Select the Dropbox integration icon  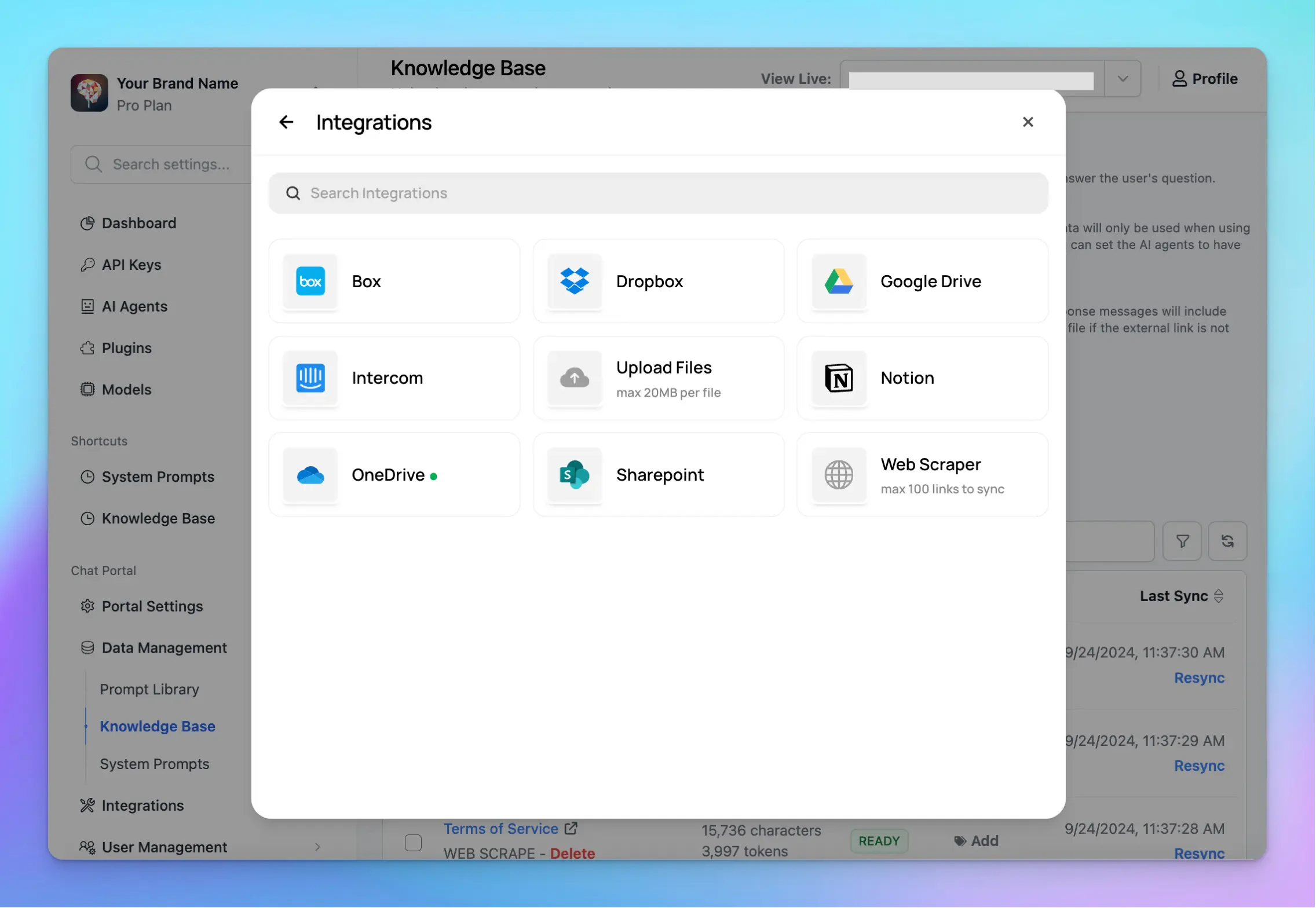point(575,281)
